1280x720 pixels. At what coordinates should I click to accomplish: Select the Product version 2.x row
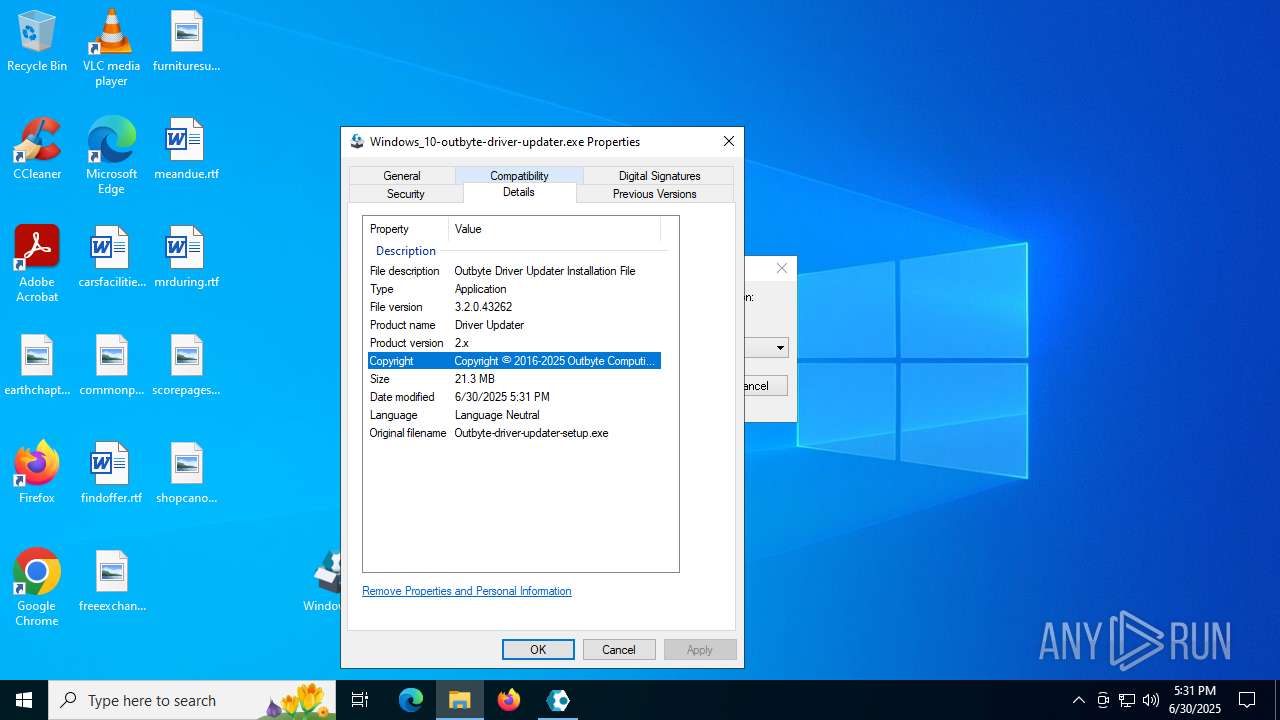coord(514,343)
